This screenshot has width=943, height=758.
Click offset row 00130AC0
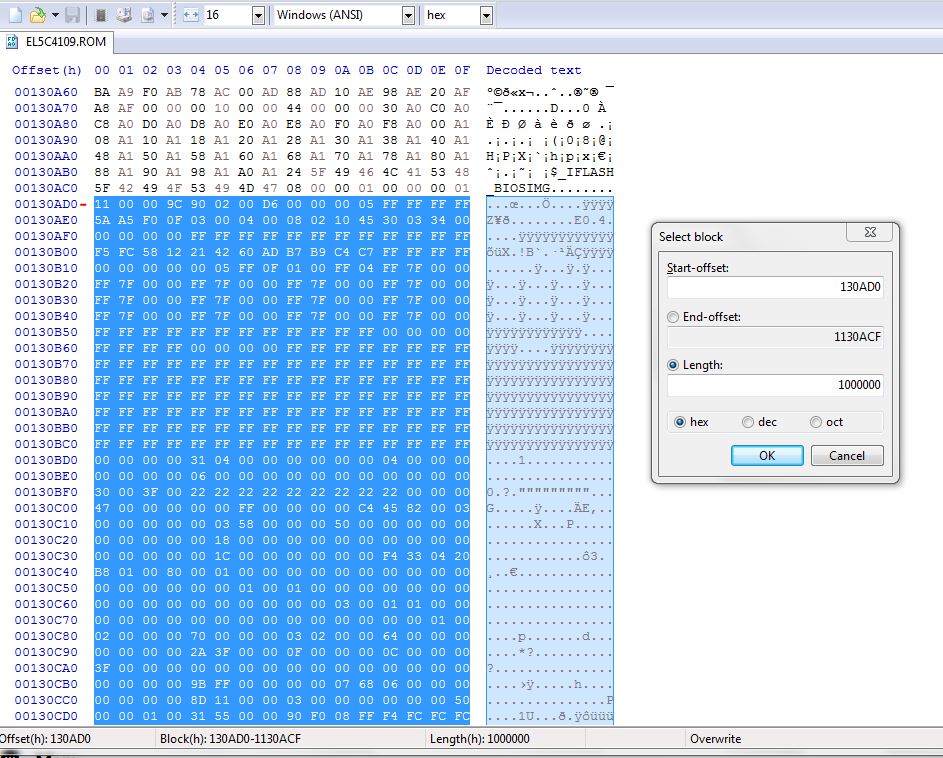pyautogui.click(x=46, y=188)
